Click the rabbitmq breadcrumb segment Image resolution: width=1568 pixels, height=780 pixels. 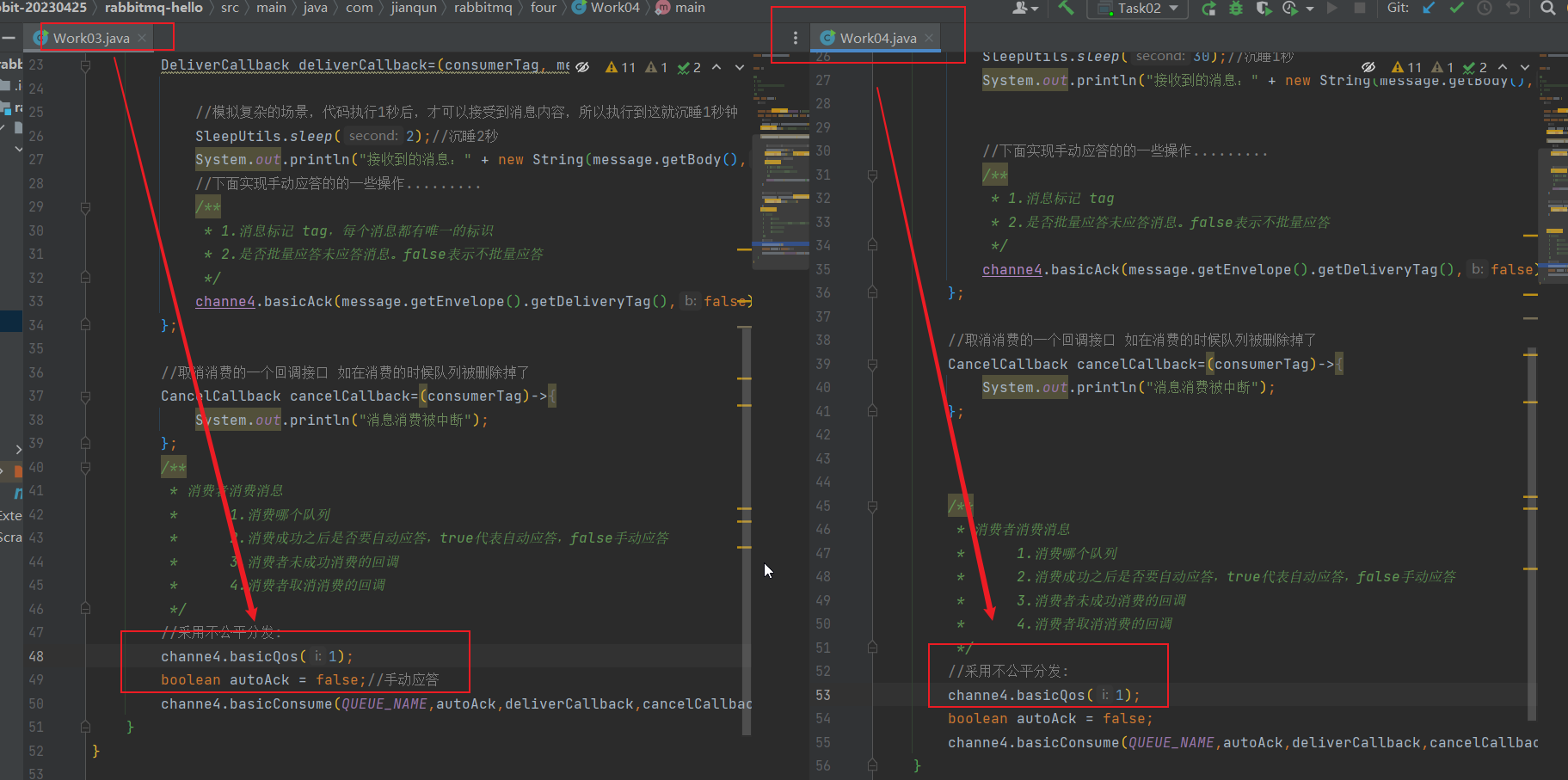click(x=483, y=8)
